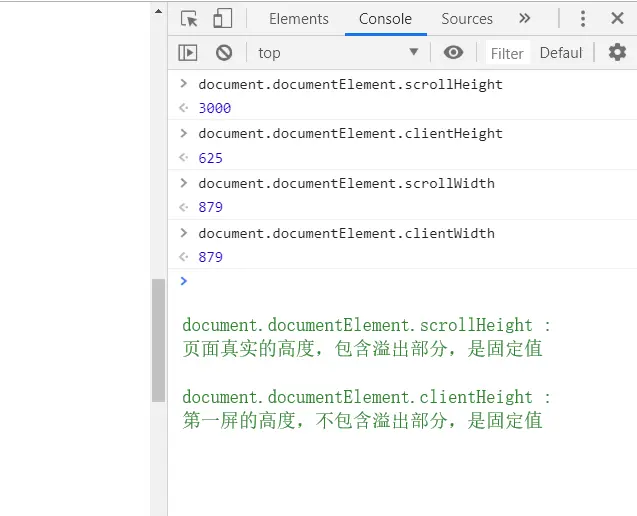Open the Sources tab

[x=467, y=19]
